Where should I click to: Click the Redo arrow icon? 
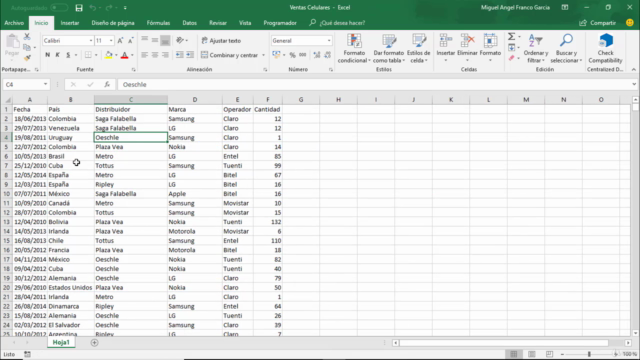point(109,8)
